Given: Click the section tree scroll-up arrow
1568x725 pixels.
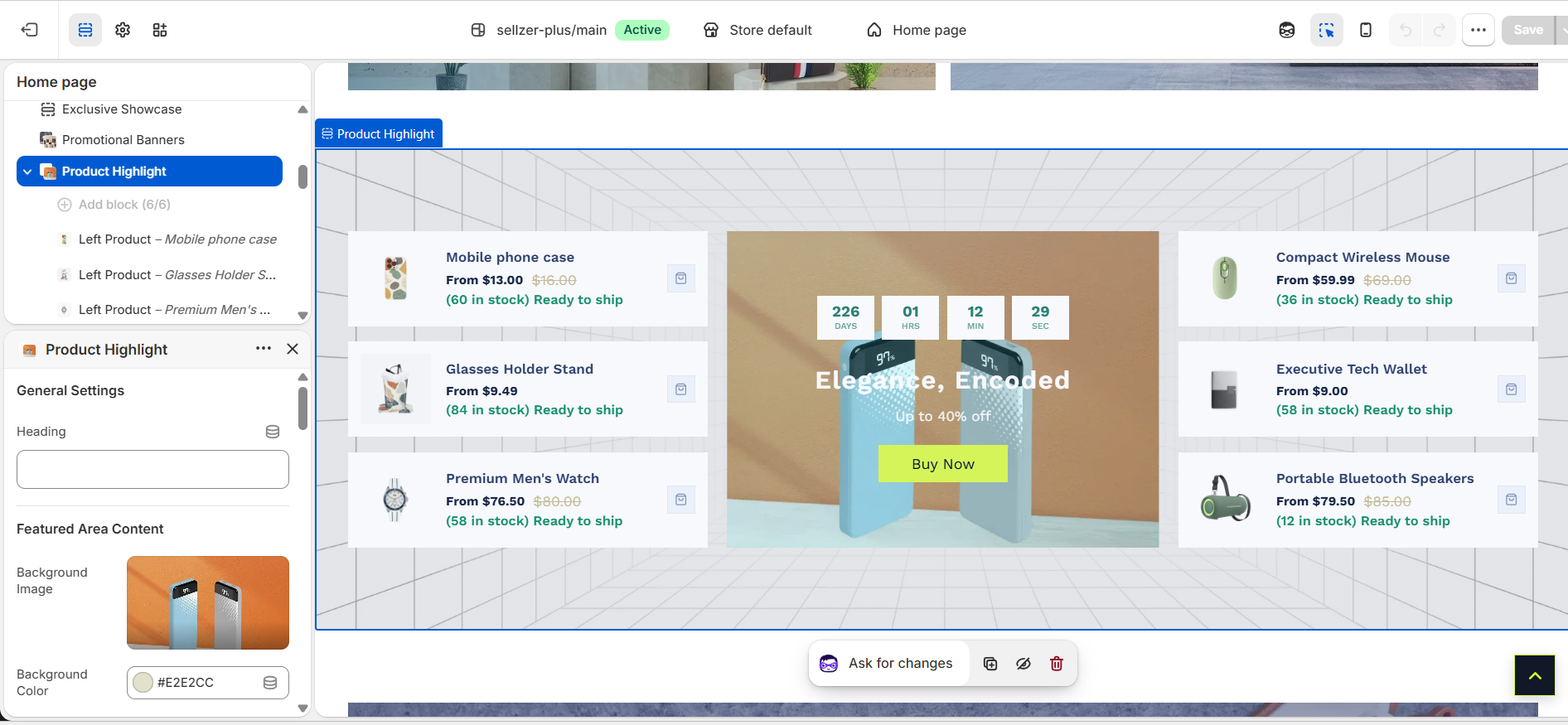Looking at the screenshot, I should point(302,109).
